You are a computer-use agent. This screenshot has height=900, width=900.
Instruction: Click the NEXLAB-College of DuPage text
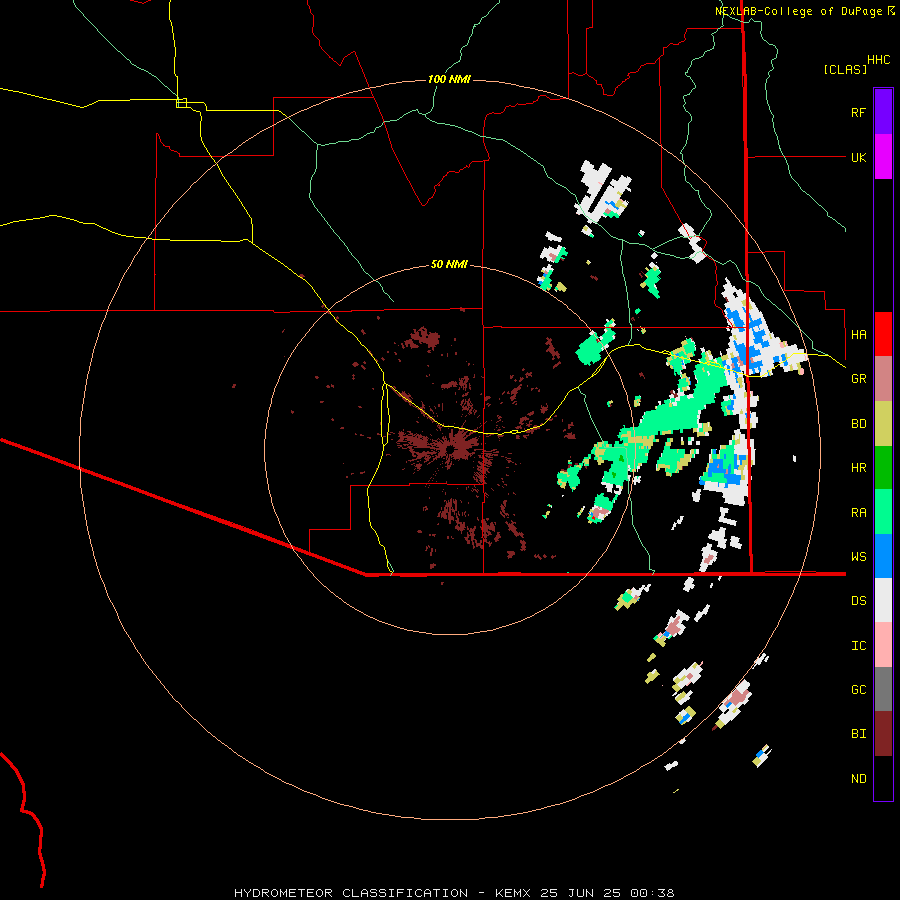799,11
